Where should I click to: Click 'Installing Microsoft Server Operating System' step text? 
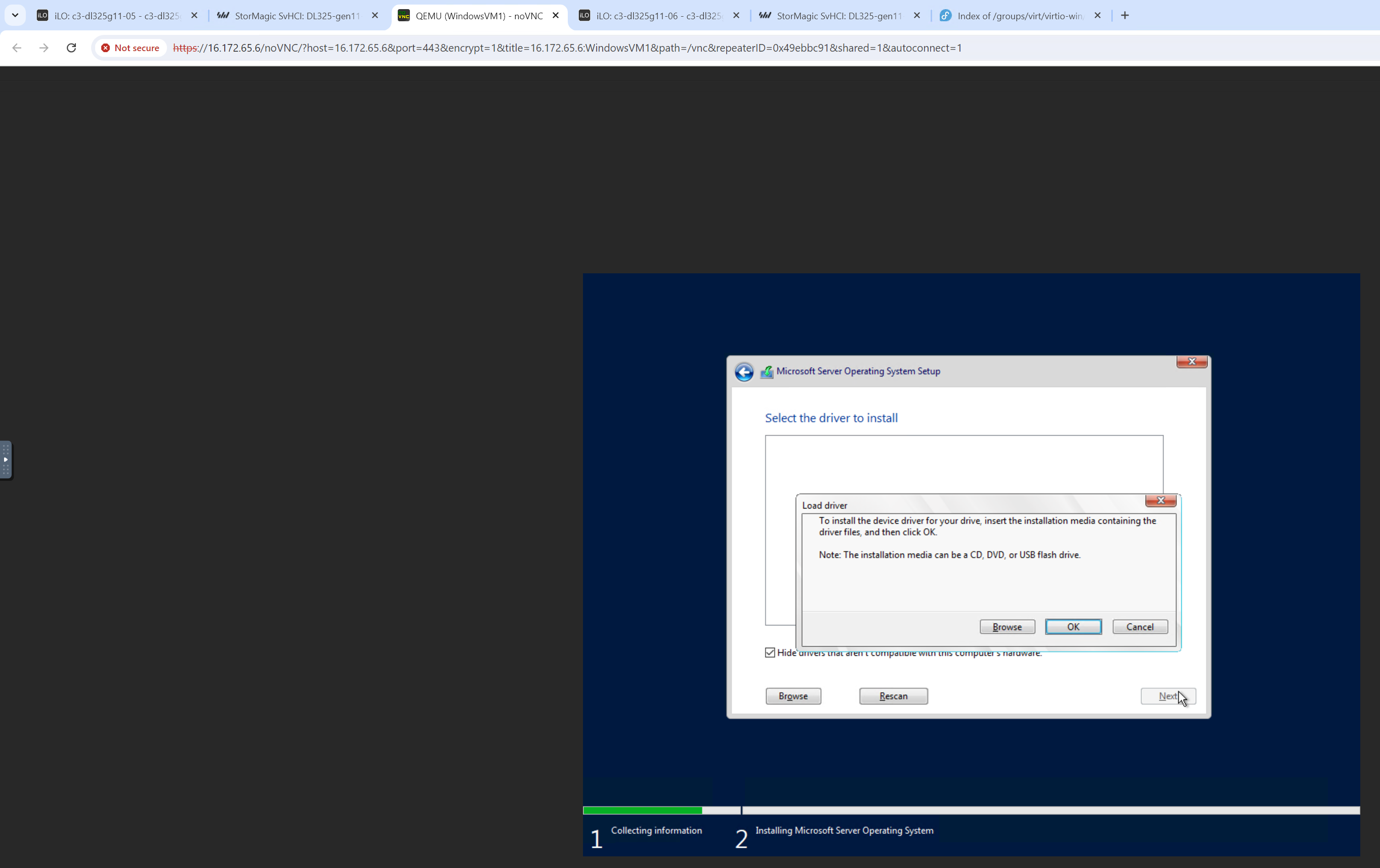[x=844, y=830]
